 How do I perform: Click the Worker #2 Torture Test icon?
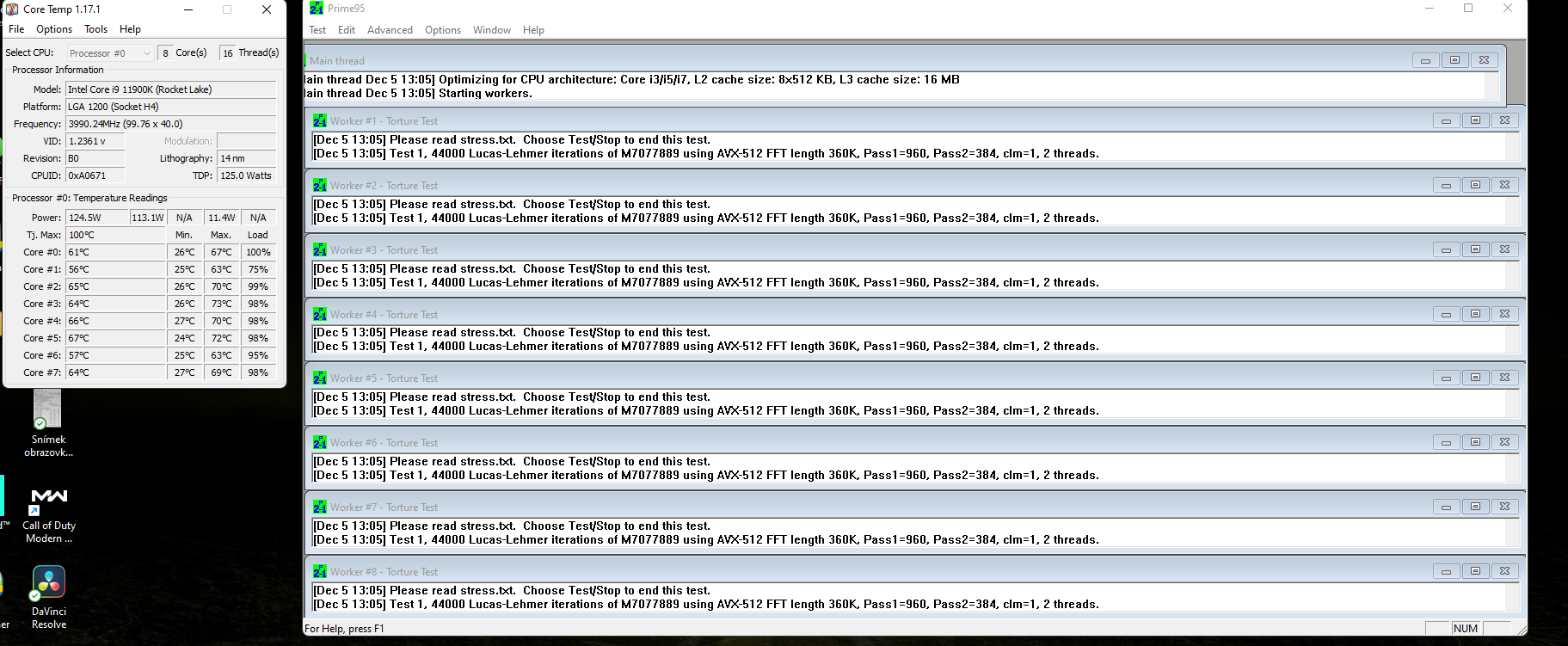(x=320, y=186)
